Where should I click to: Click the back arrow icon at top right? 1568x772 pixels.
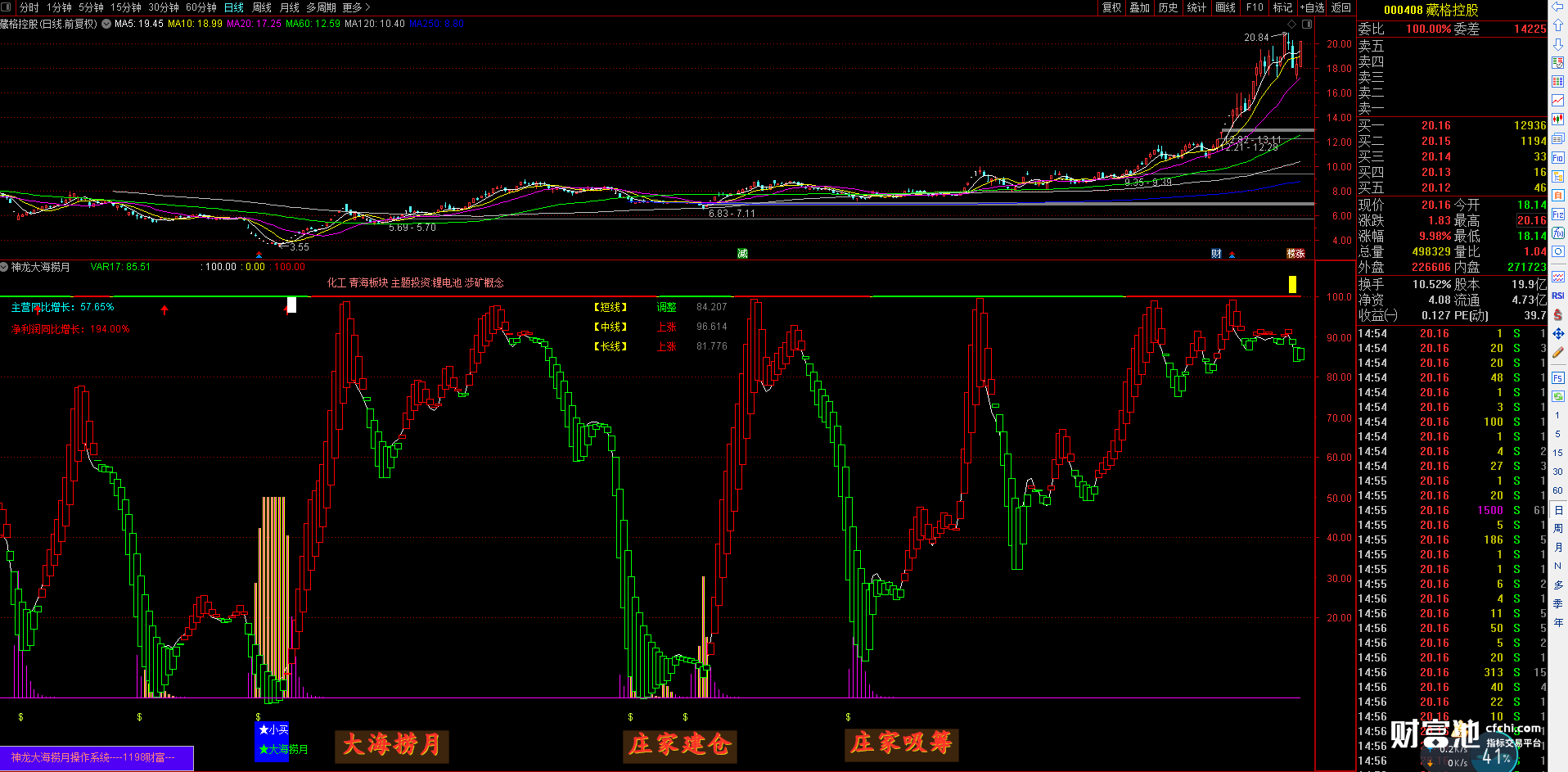tap(1557, 7)
